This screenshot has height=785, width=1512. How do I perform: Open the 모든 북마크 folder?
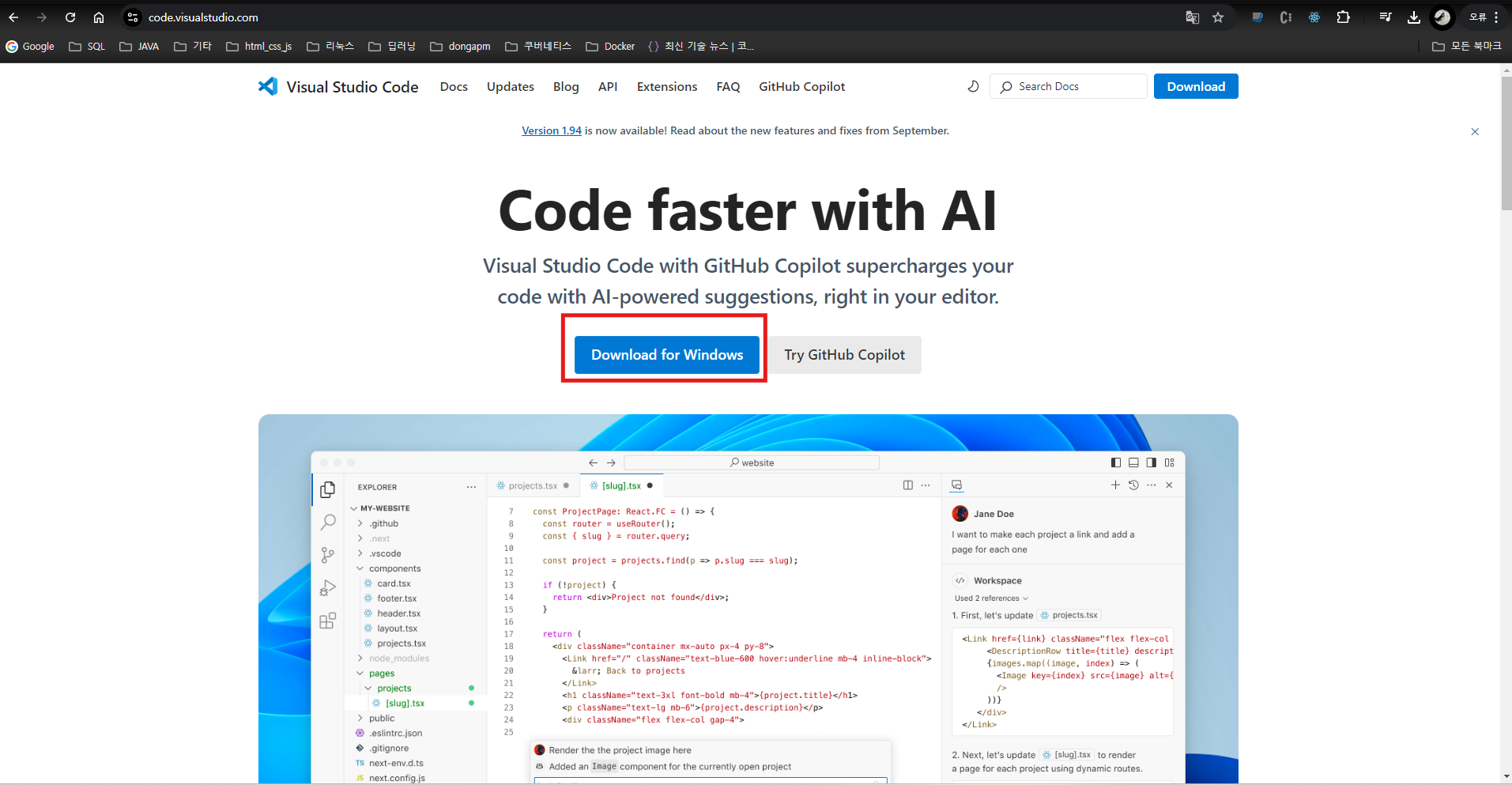(1467, 47)
